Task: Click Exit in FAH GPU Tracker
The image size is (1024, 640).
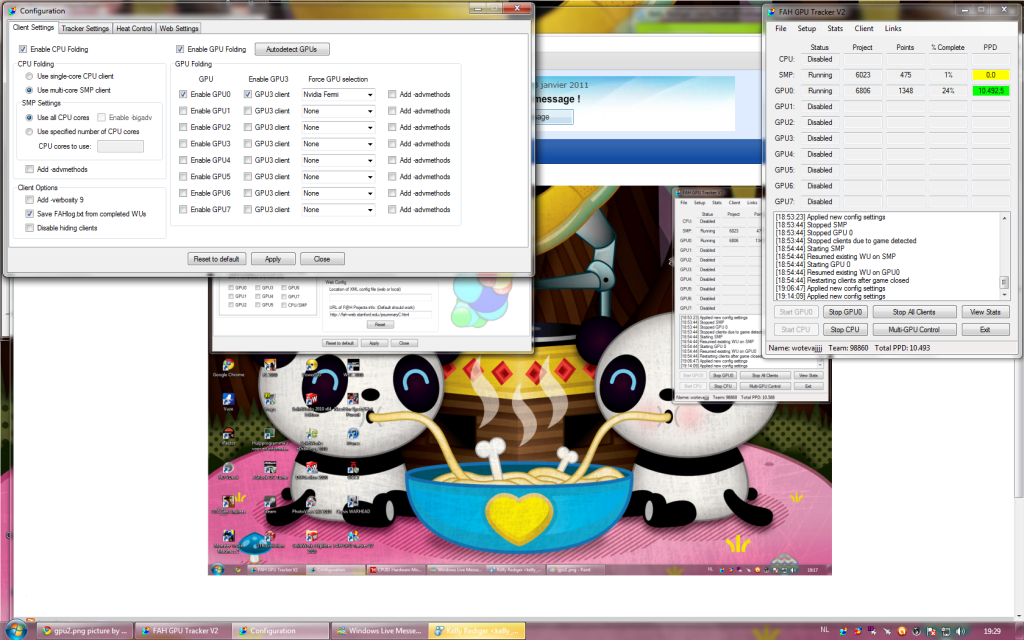Action: [x=985, y=330]
